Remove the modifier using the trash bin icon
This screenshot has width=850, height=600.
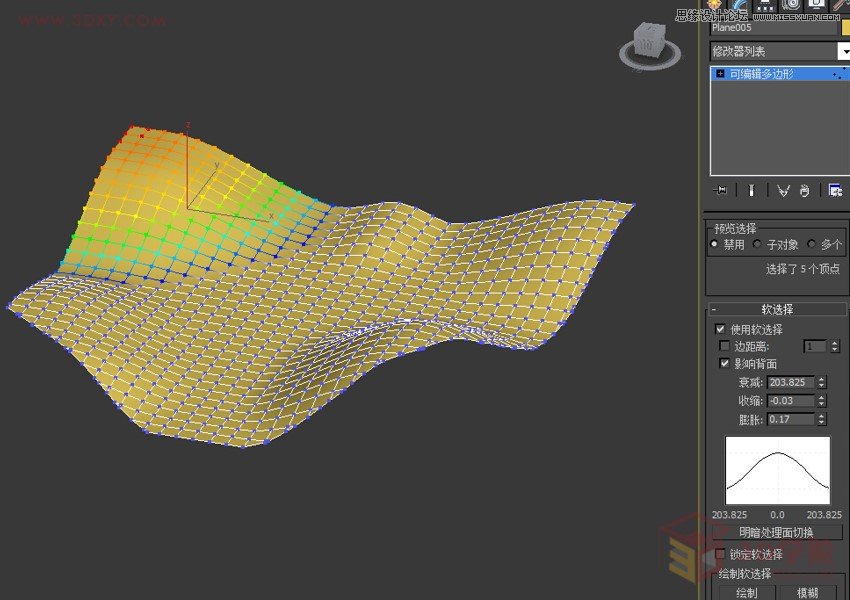pos(805,190)
